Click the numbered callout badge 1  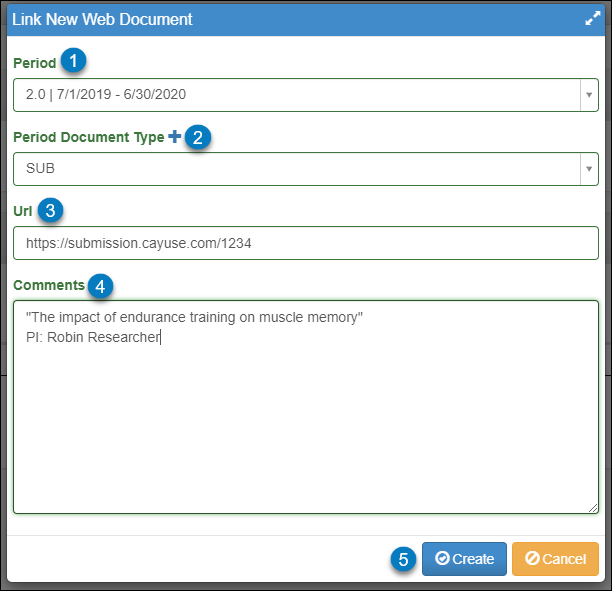pos(73,61)
